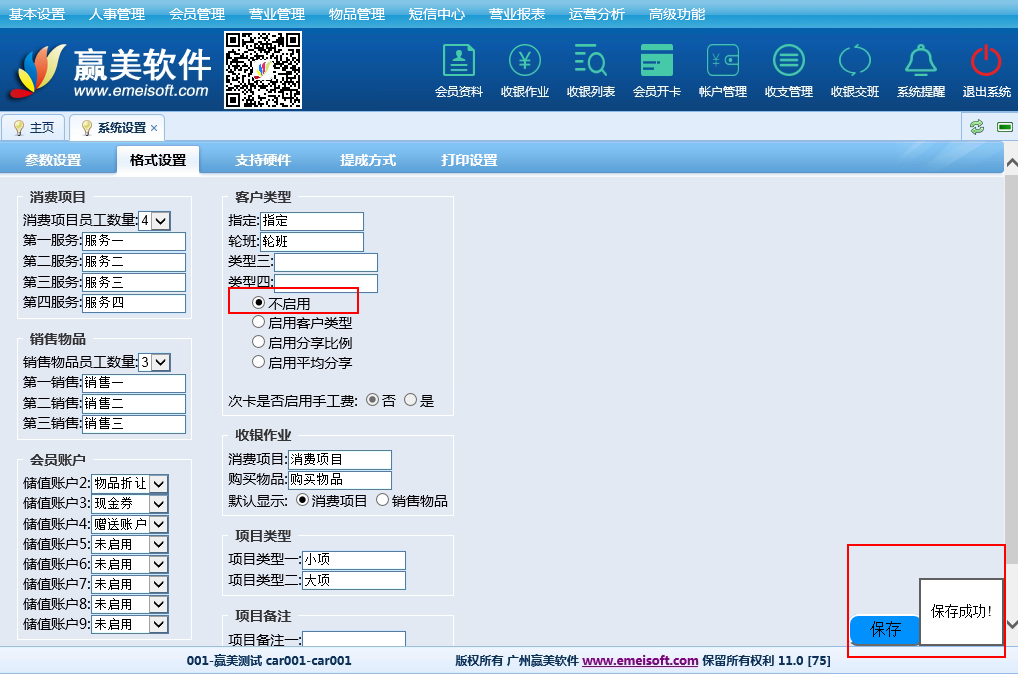
Task: Switch to the 打印设置 tab
Action: (469, 160)
